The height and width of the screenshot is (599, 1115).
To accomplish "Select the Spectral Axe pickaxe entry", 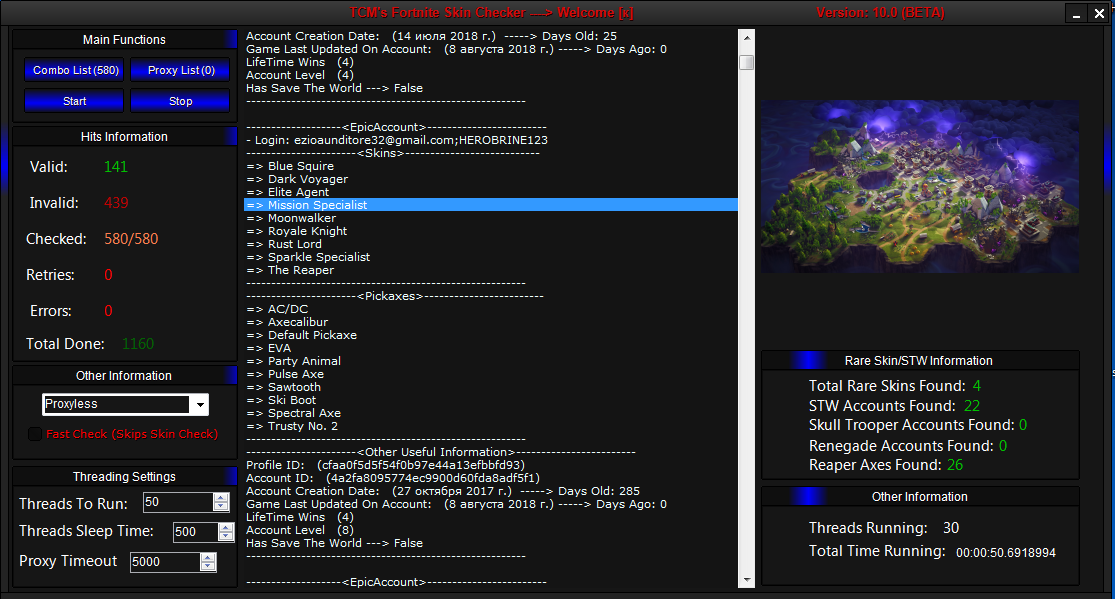I will [304, 413].
